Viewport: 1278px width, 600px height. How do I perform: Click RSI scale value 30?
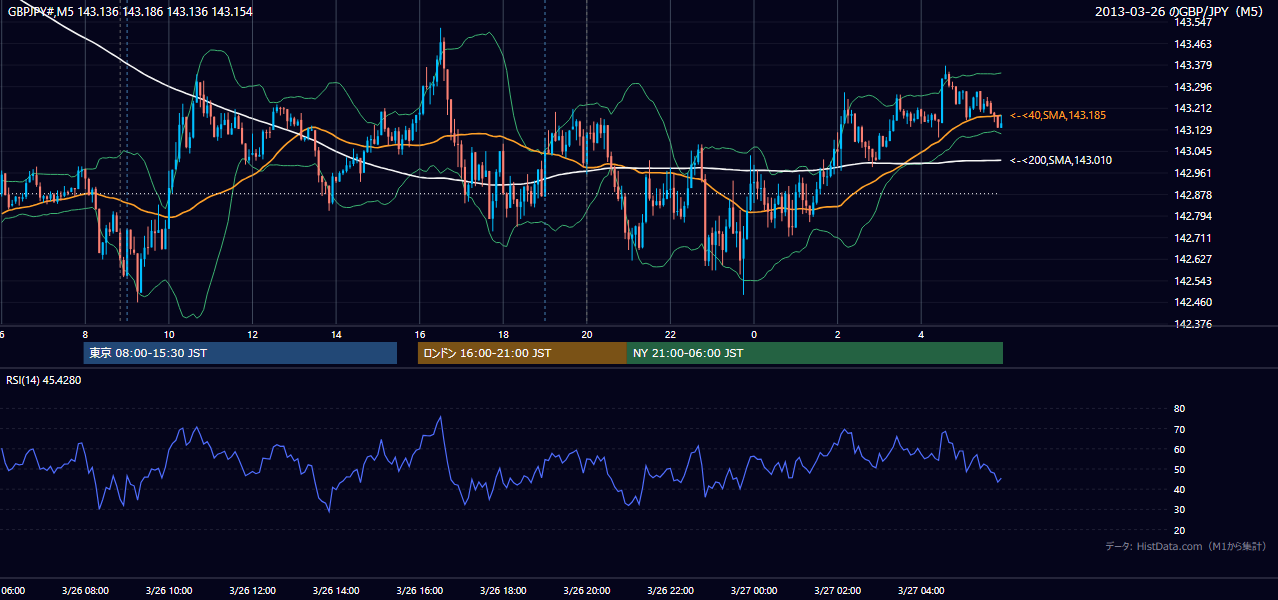click(1179, 510)
